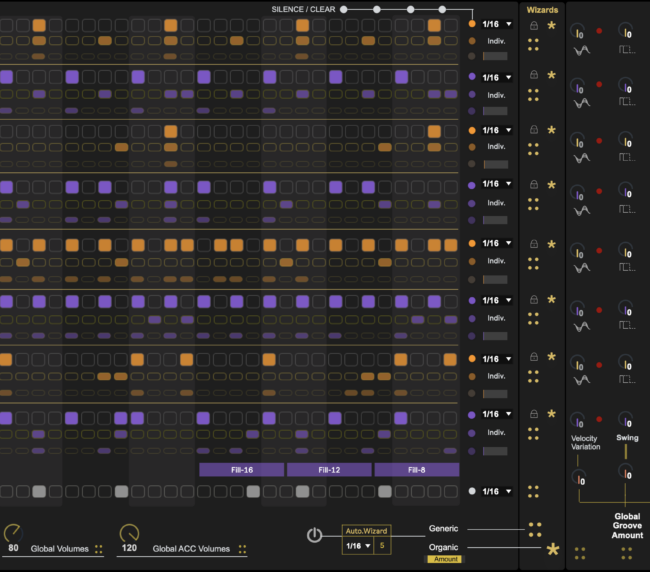
Task: Click the Generic wizard four-dot icon
Action: click(x=535, y=528)
